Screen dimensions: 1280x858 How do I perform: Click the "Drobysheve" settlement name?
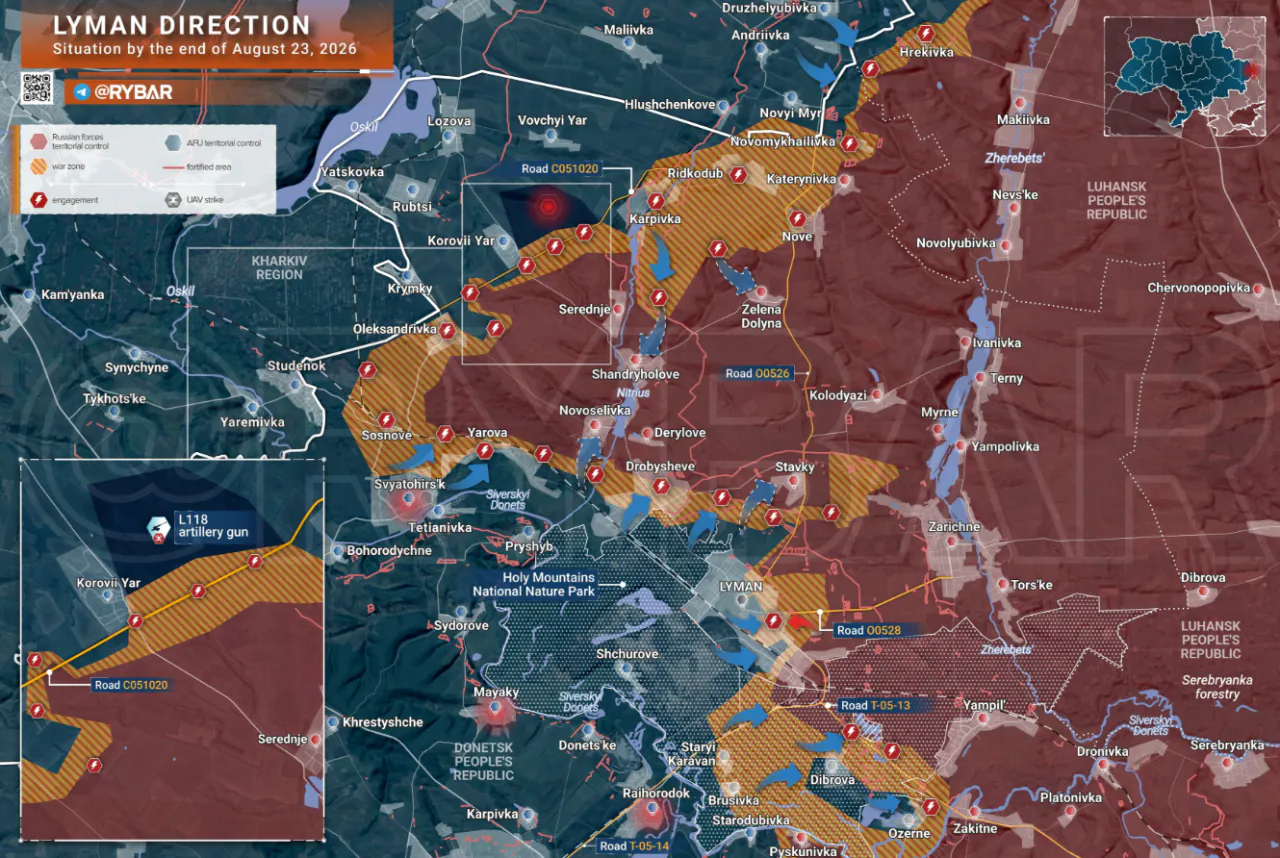pyautogui.click(x=660, y=467)
